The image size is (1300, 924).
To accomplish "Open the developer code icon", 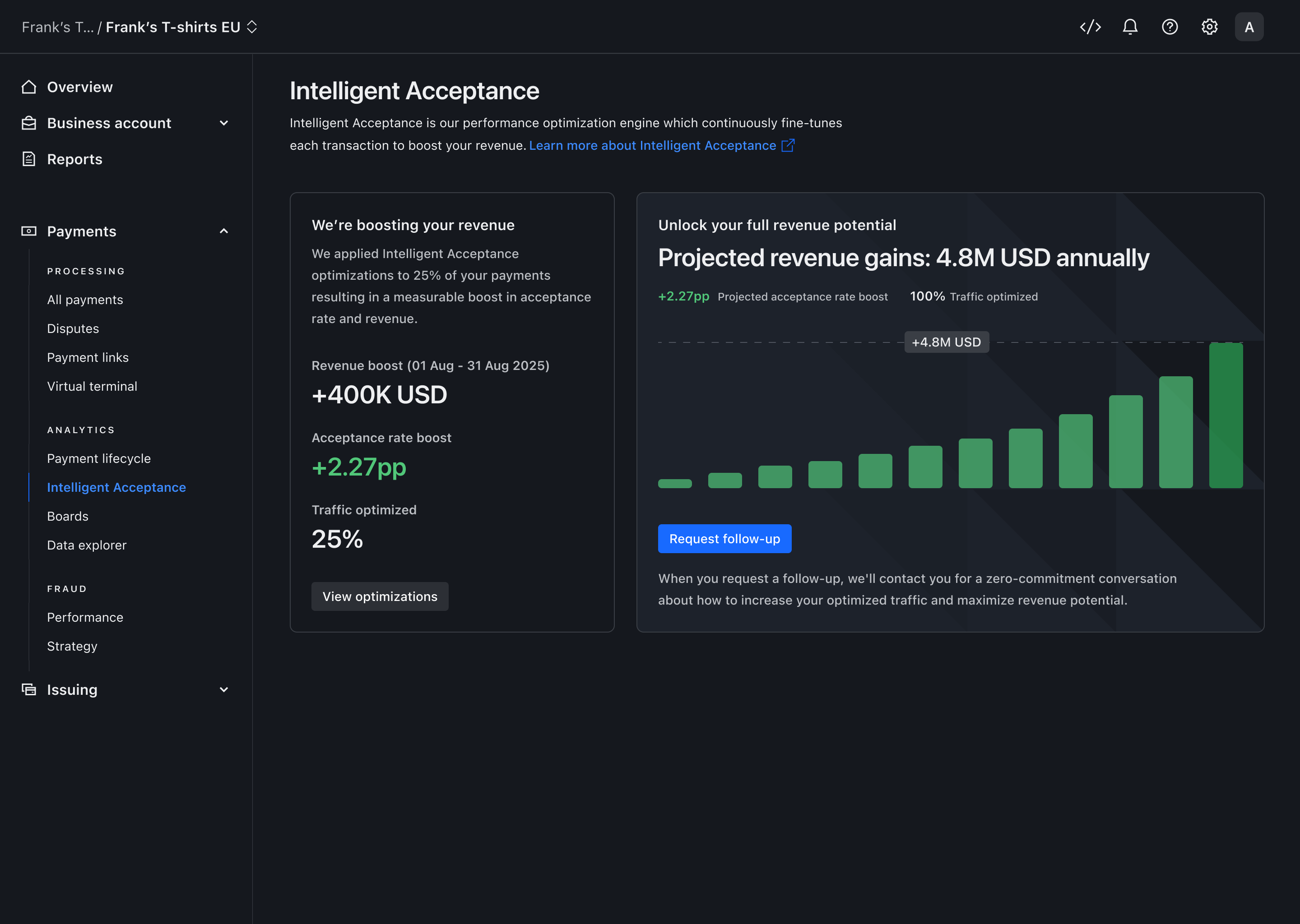I will (x=1090, y=27).
